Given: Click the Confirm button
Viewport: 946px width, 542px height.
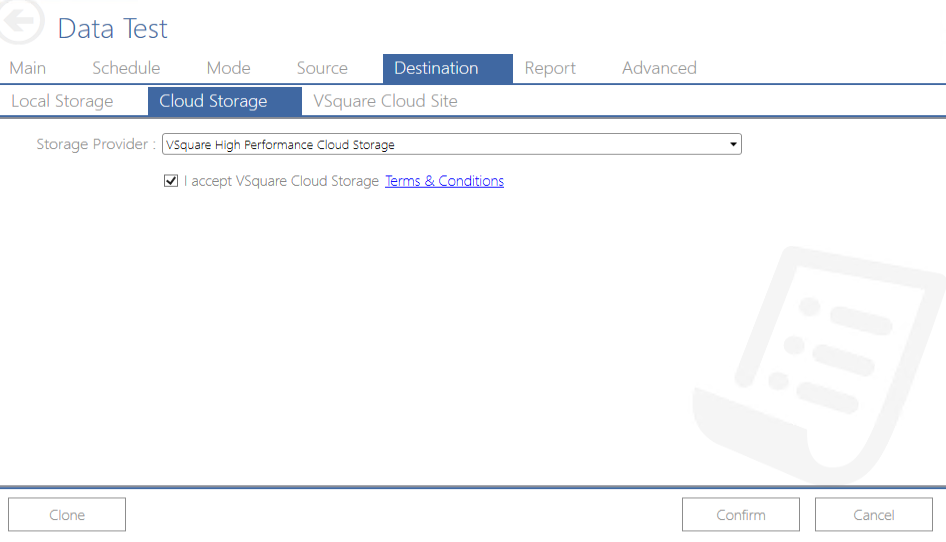Looking at the screenshot, I should [741, 515].
